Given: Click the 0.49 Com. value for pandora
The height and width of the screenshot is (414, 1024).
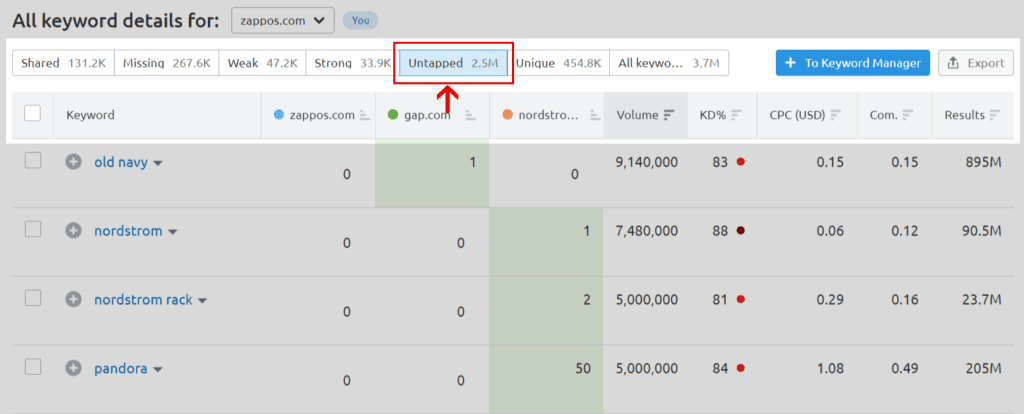Looking at the screenshot, I should coord(905,368).
